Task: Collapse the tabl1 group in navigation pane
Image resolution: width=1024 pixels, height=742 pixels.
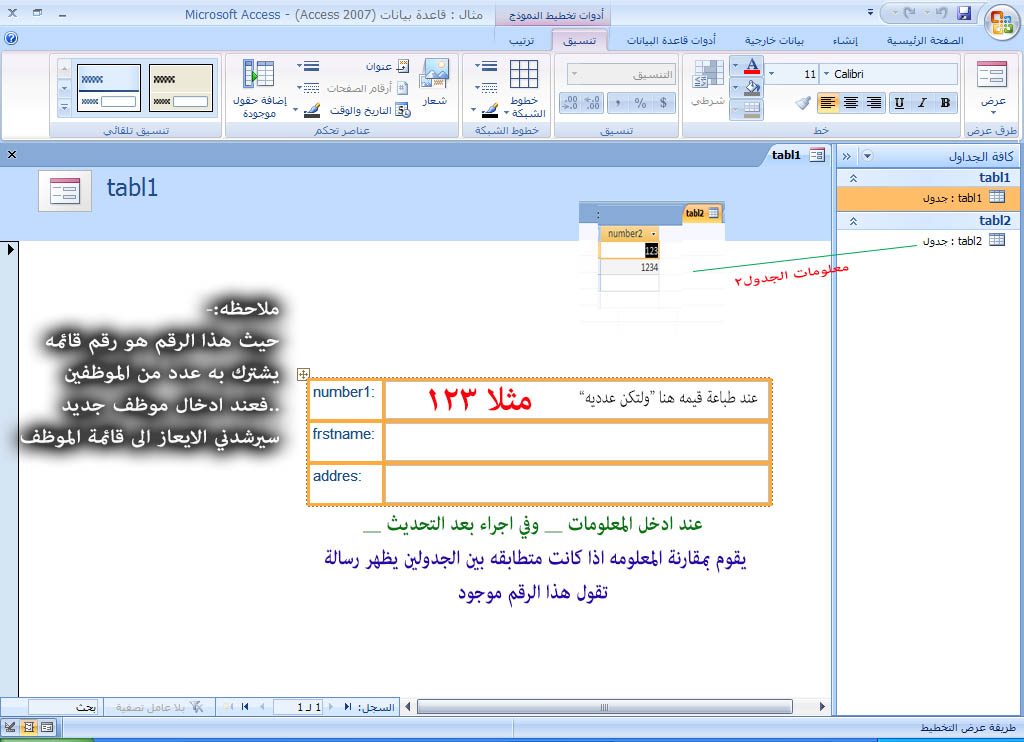Action: (853, 178)
